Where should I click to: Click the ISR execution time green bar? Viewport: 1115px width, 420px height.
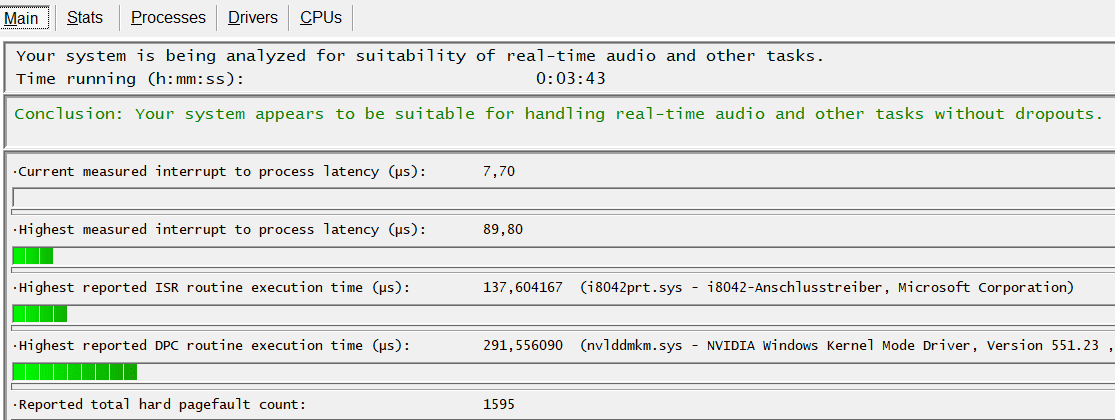click(x=39, y=314)
